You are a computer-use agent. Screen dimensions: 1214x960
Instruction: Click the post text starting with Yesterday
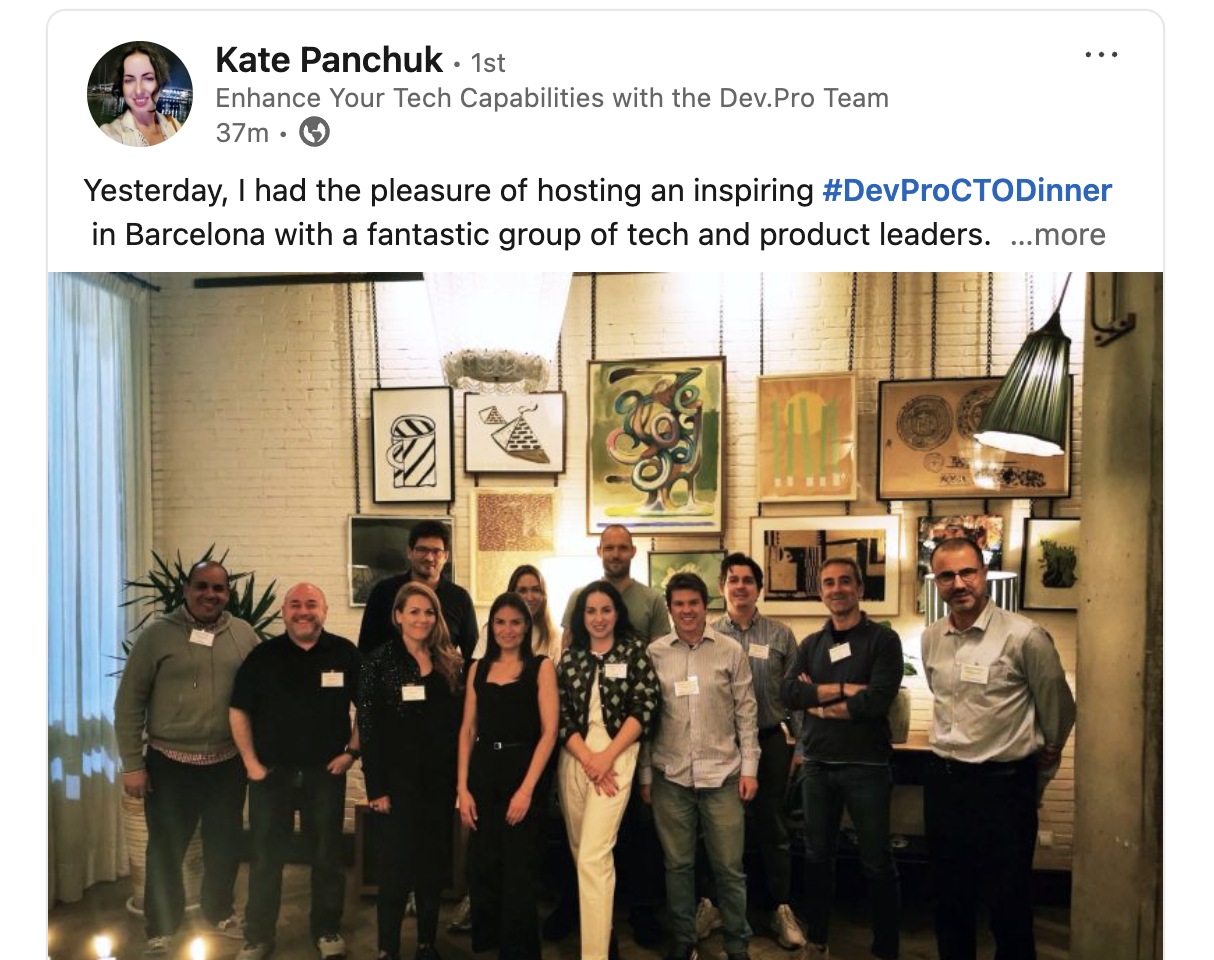click(598, 212)
